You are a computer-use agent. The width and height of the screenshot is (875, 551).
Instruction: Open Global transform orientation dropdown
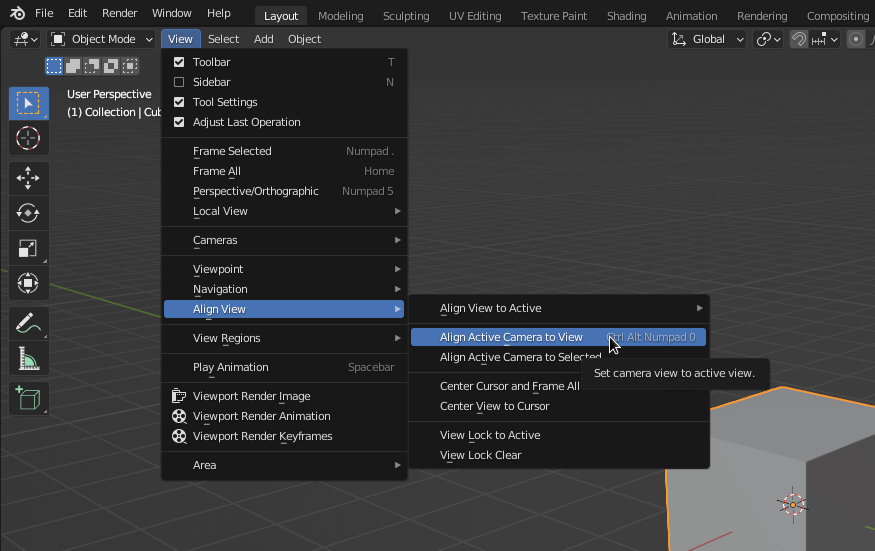(x=708, y=39)
